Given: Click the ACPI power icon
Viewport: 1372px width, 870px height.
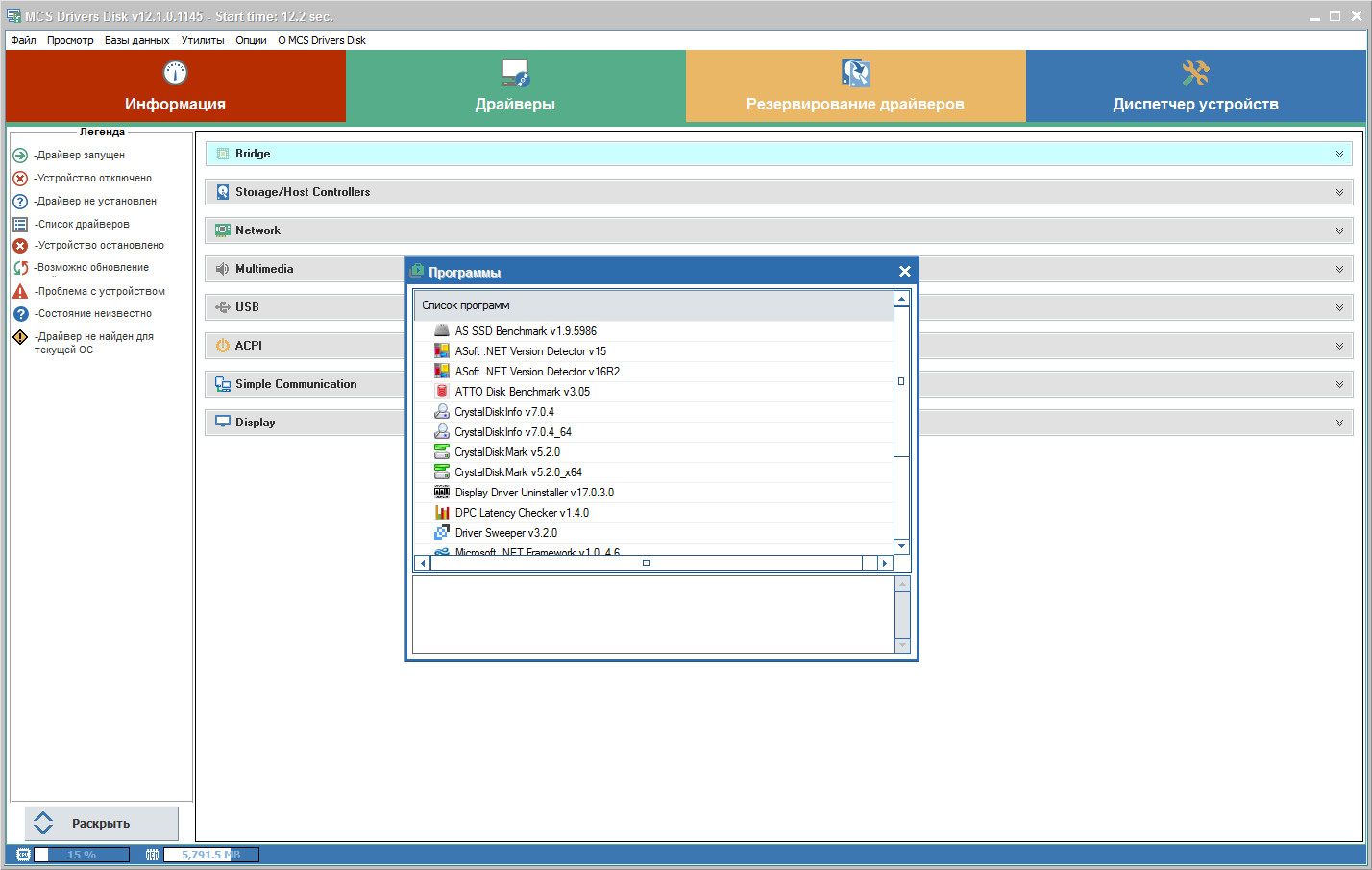Looking at the screenshot, I should 223,346.
